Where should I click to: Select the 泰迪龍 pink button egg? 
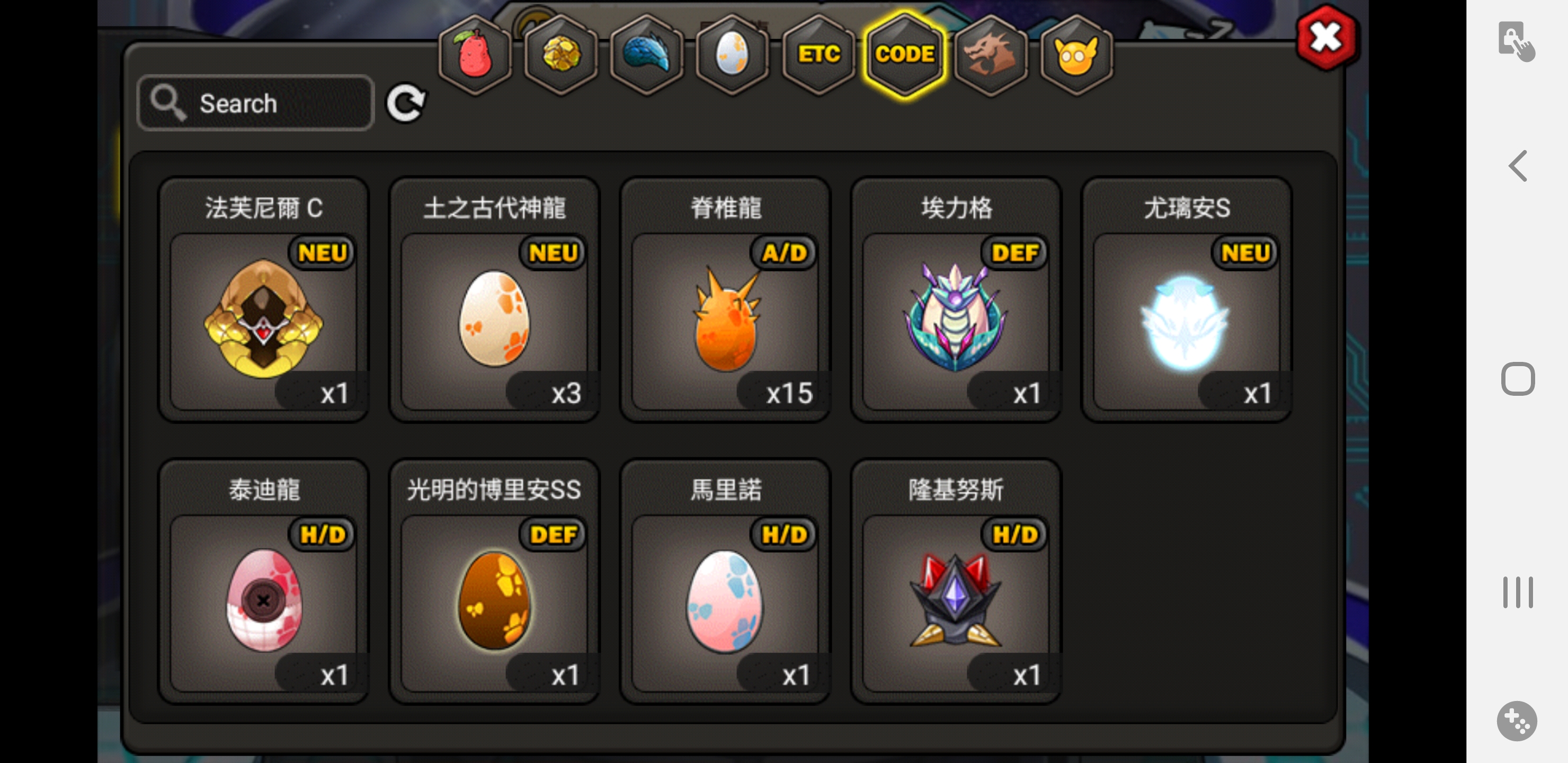pos(264,582)
